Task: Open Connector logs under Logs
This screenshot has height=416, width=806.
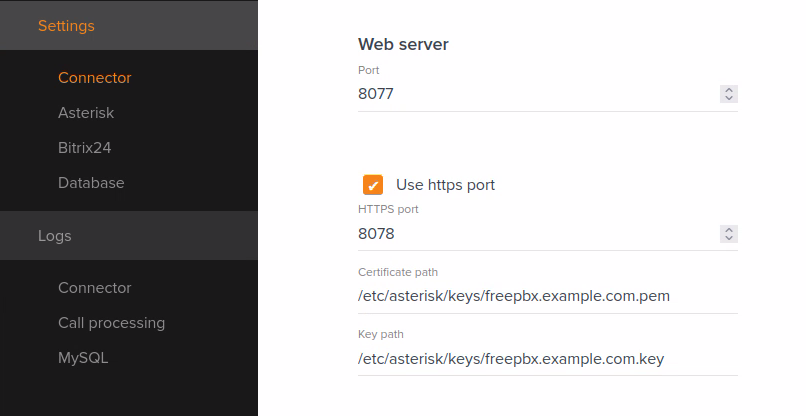Action: coord(94,288)
